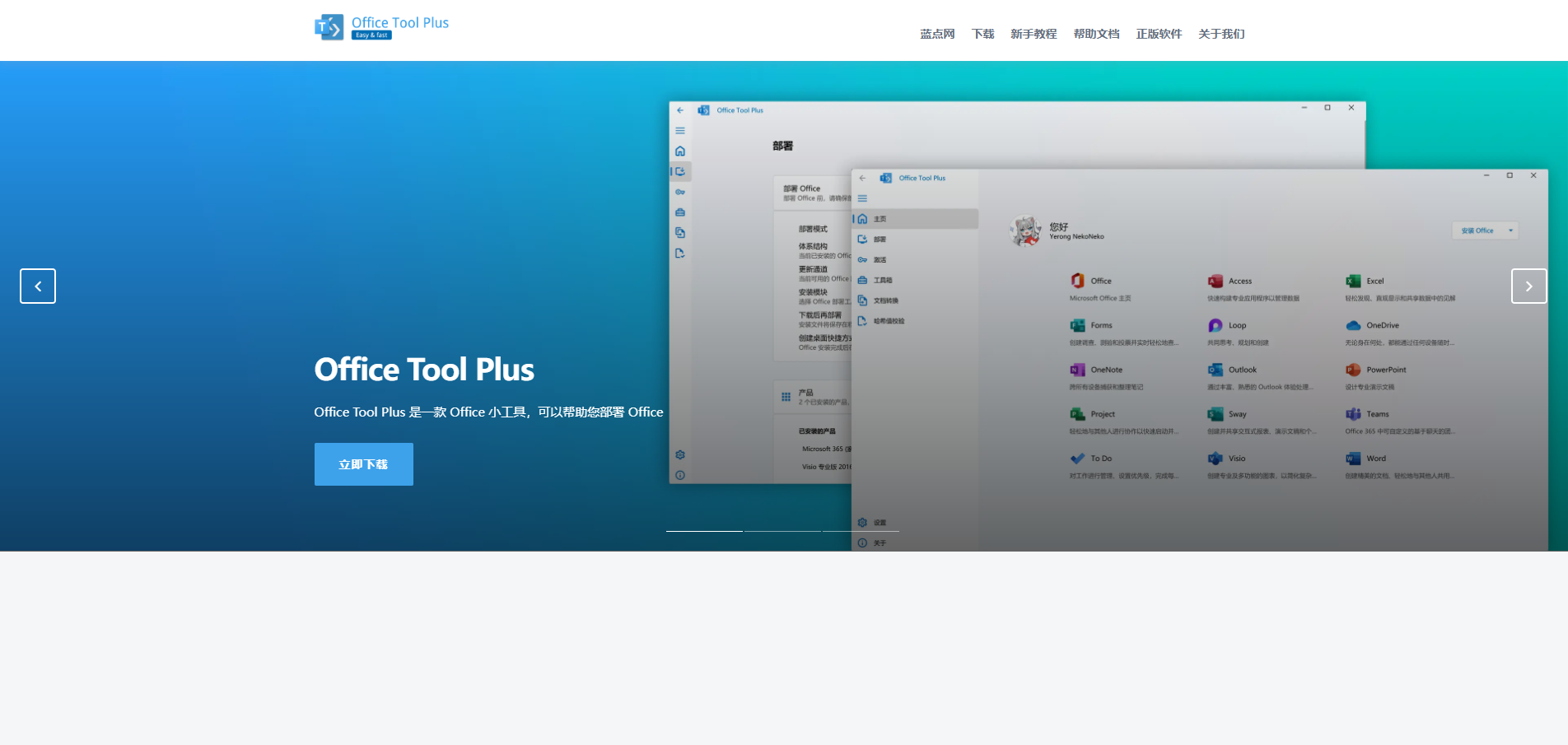Click the settings gear in the 部署 window sidebar

pos(680,454)
